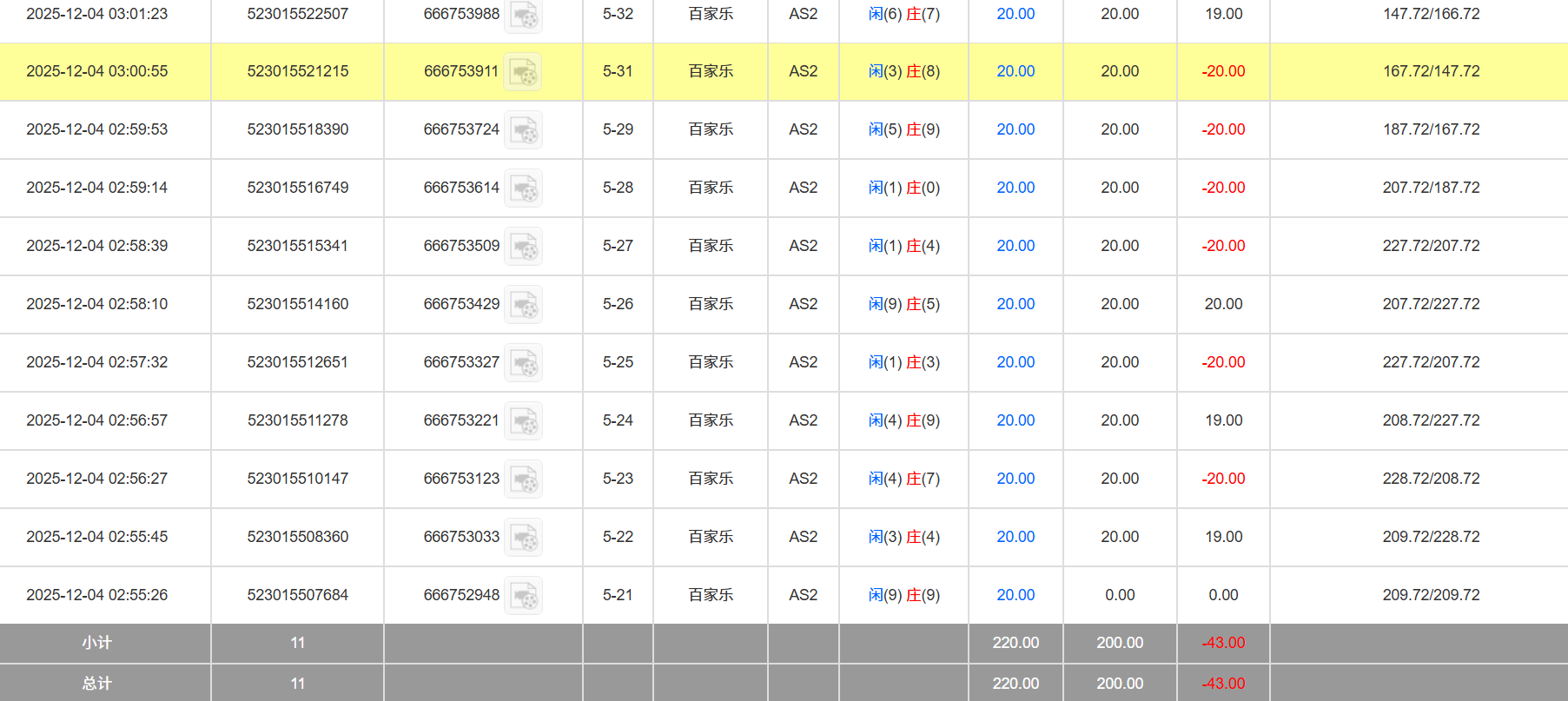1568x701 pixels.
Task: Open blue 20.00 bet amount in row 5-32
Action: pyautogui.click(x=1016, y=14)
